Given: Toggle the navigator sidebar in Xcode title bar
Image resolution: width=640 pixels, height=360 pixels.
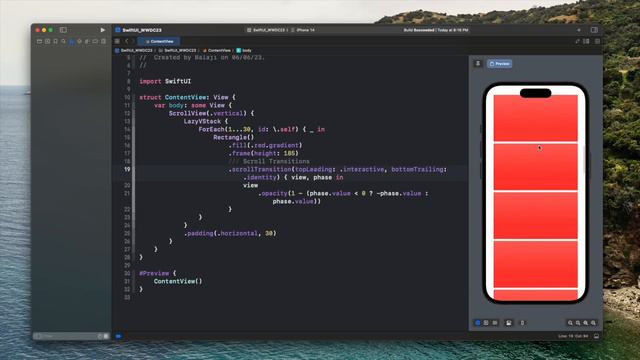Looking at the screenshot, I should [x=63, y=30].
